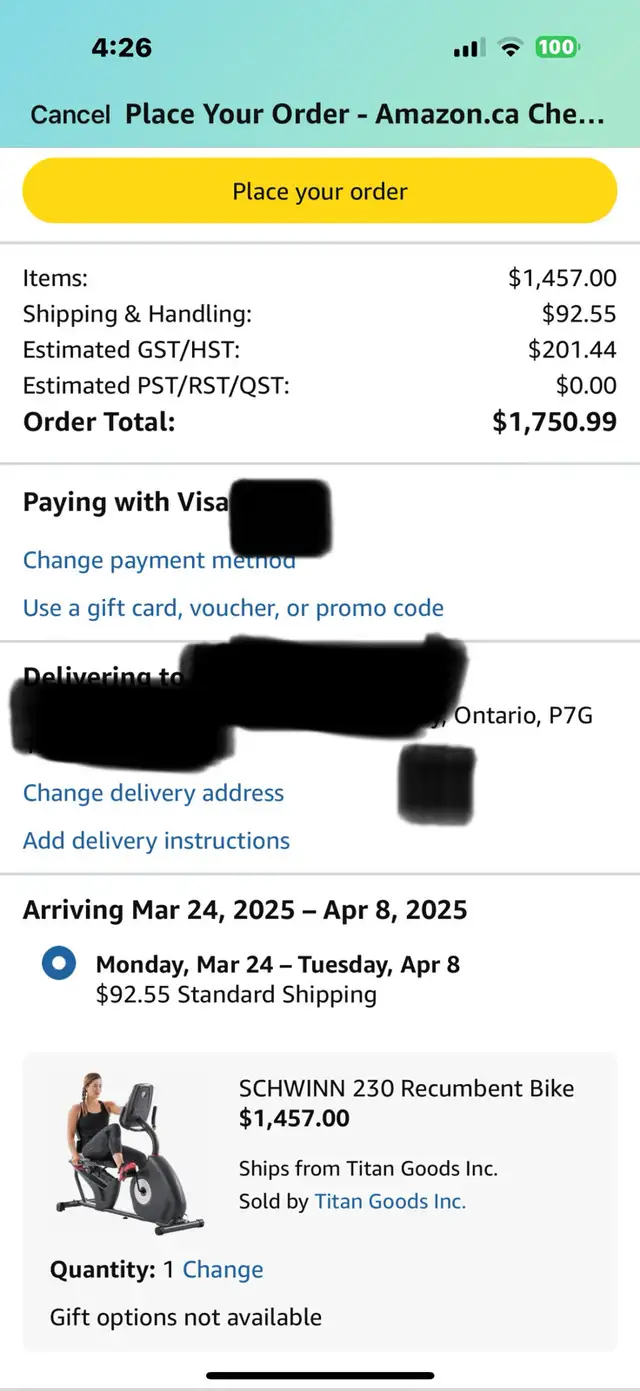Tap the Wi-Fi status icon
This screenshot has width=640, height=1391.
(x=512, y=47)
